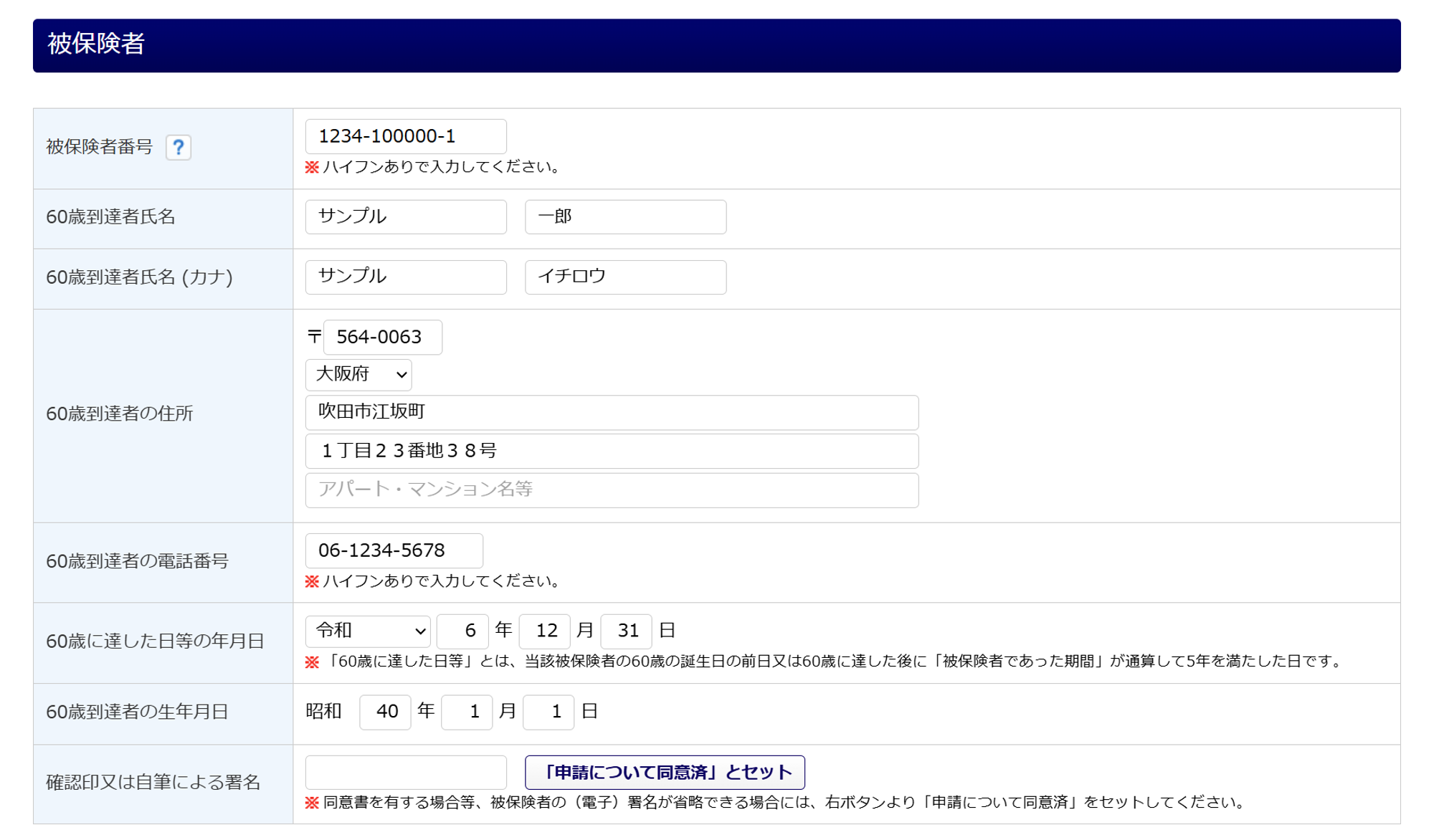1434x840 pixels.
Task: Click the month field showing 12
Action: point(545,631)
